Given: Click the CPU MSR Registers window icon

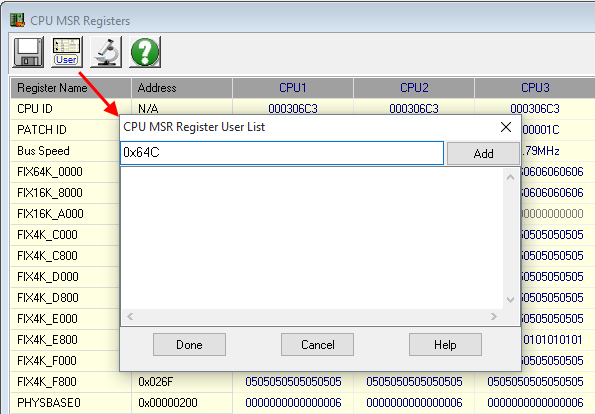Looking at the screenshot, I should tap(17, 20).
